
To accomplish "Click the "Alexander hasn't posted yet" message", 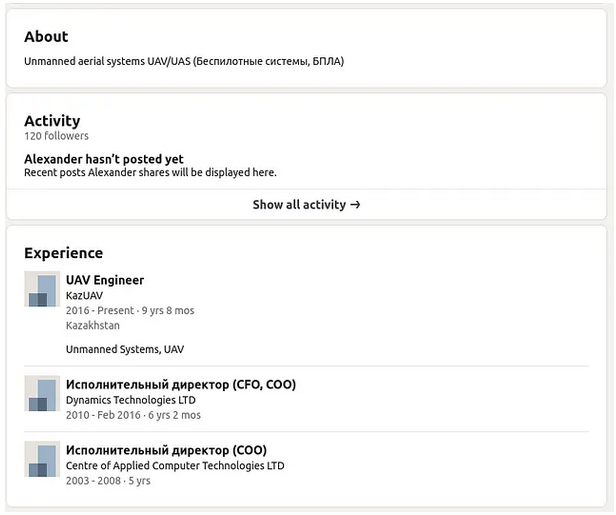I will point(104,159).
